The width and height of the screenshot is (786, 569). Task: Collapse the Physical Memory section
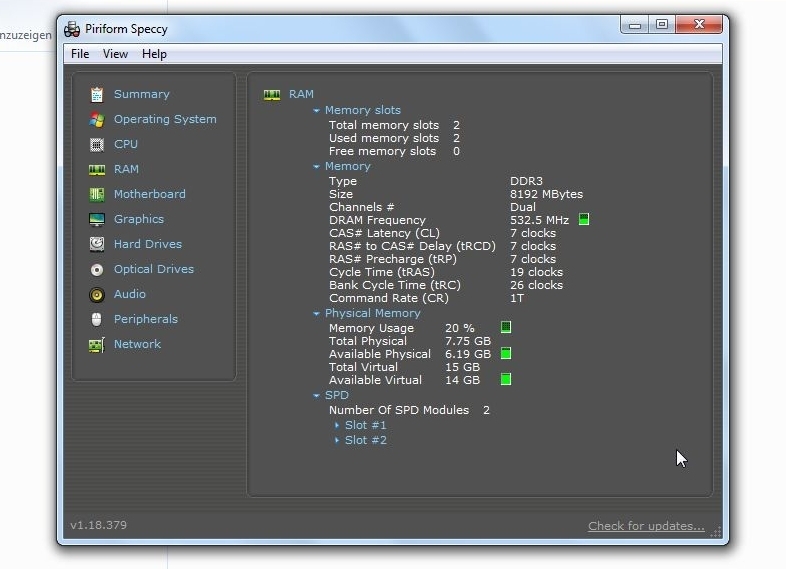tap(317, 314)
